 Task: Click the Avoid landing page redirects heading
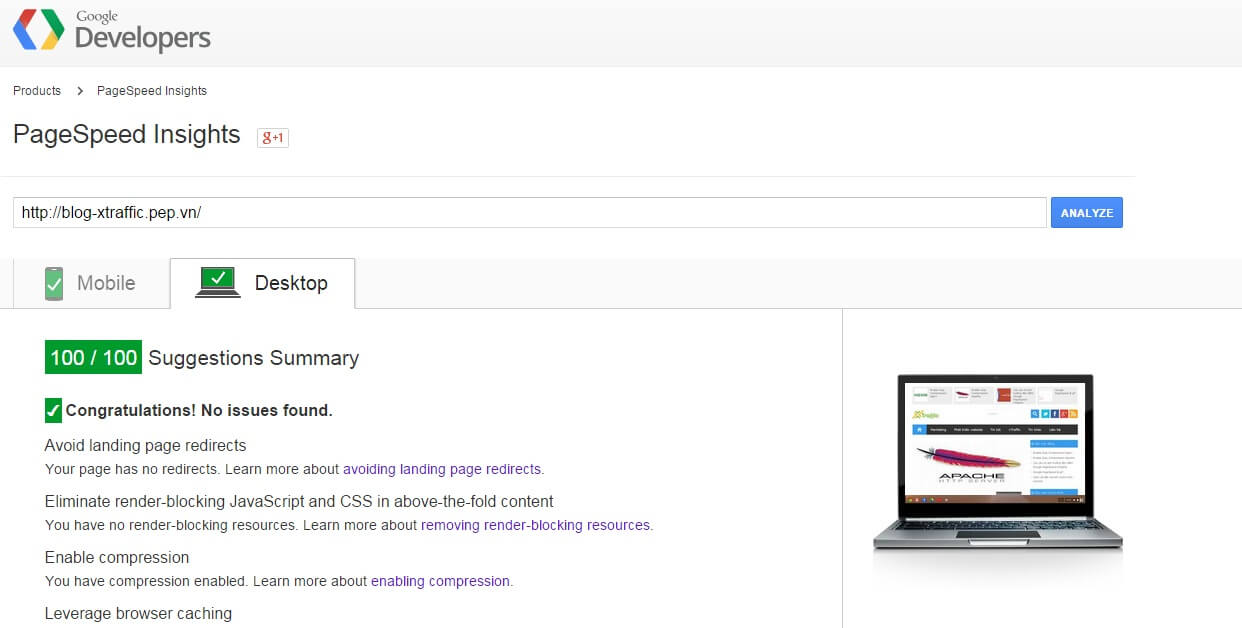click(x=145, y=445)
